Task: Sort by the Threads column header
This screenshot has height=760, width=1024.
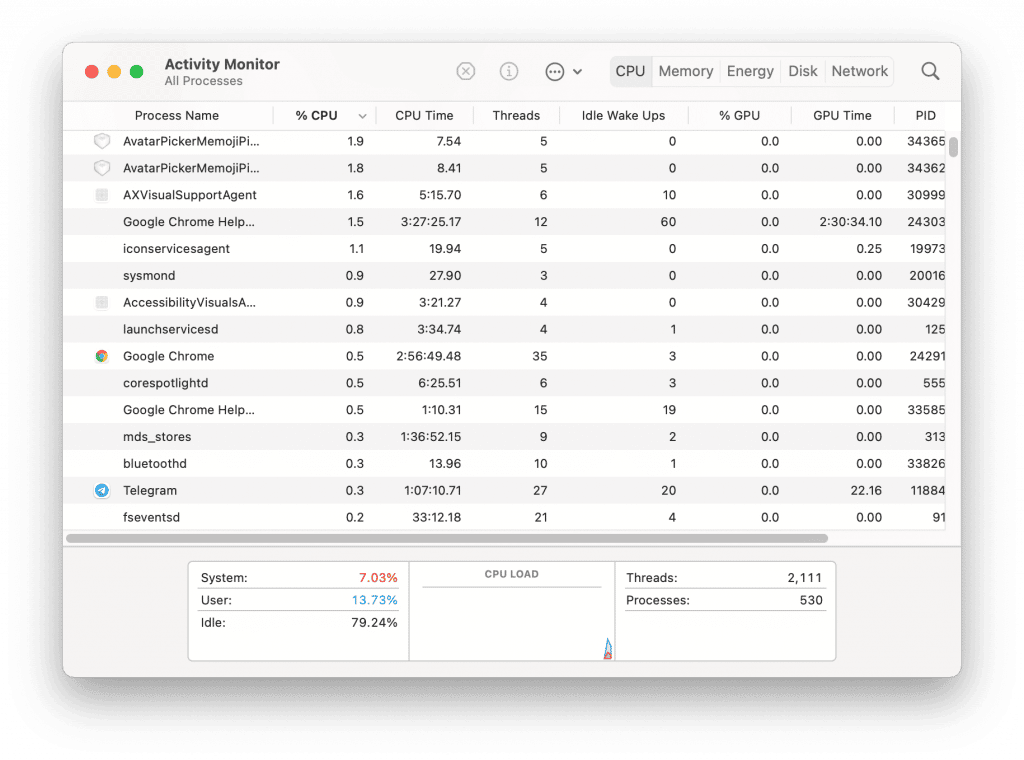Action: pos(516,116)
